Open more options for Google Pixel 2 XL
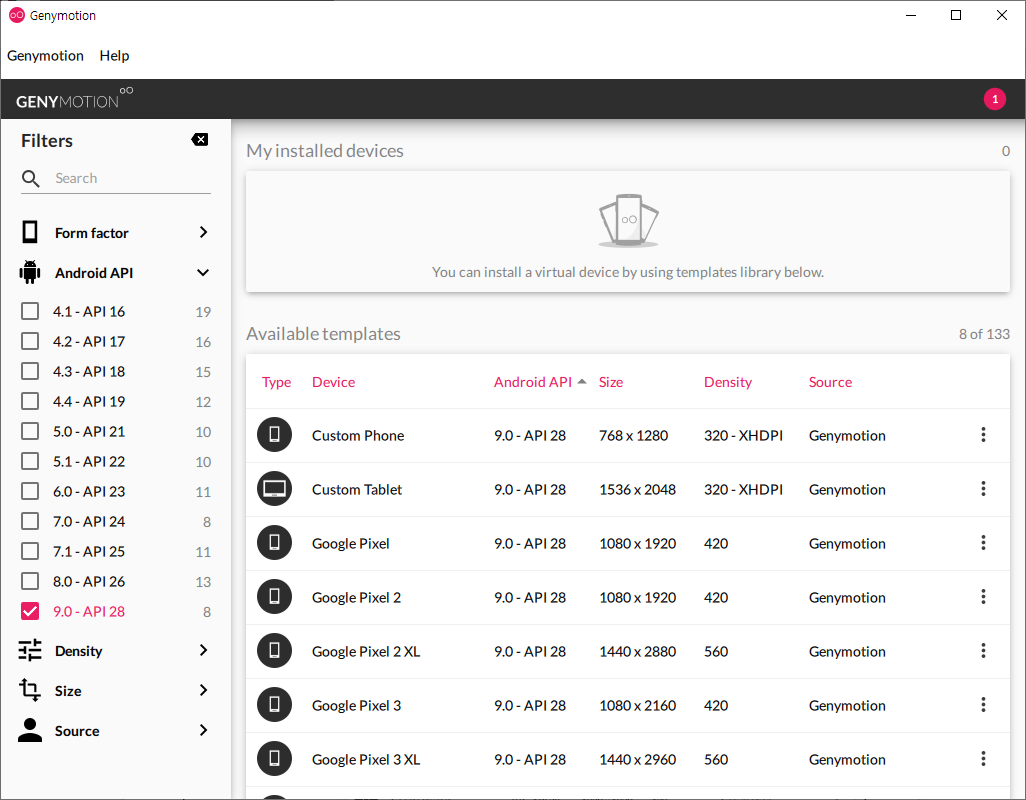The width and height of the screenshot is (1026, 800). click(x=983, y=651)
